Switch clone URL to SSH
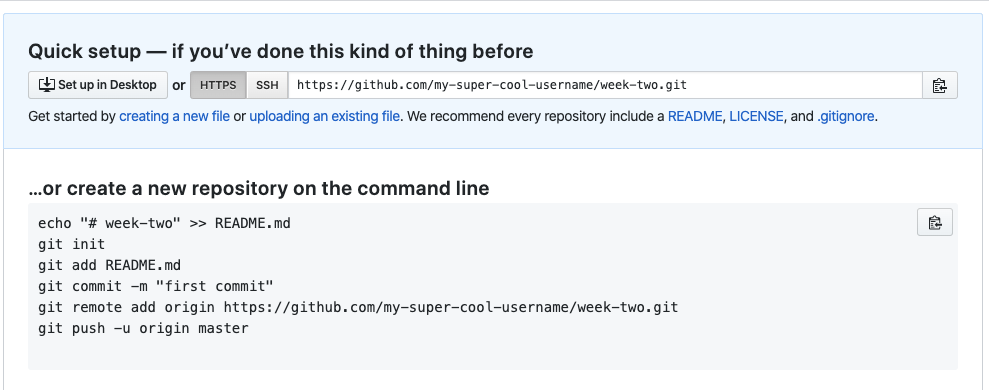 click(x=267, y=85)
